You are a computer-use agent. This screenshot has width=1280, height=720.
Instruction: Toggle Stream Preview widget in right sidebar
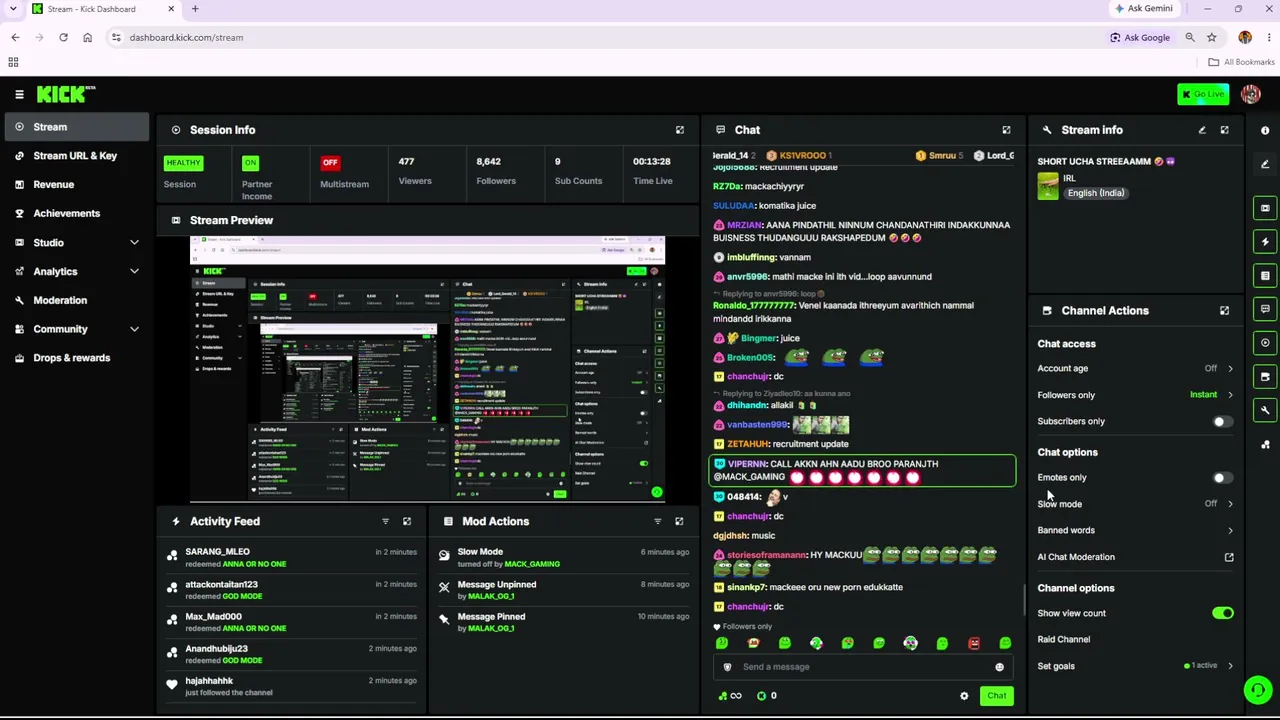(1265, 208)
